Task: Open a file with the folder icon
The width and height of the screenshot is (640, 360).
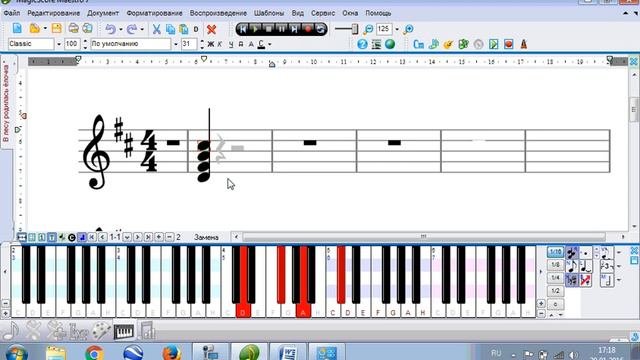Action: [35, 29]
